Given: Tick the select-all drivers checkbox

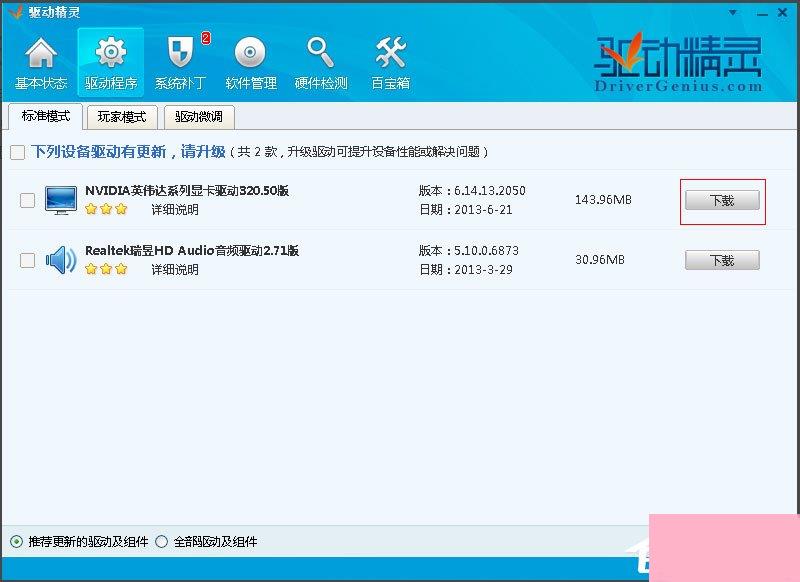Looking at the screenshot, I should [17, 152].
